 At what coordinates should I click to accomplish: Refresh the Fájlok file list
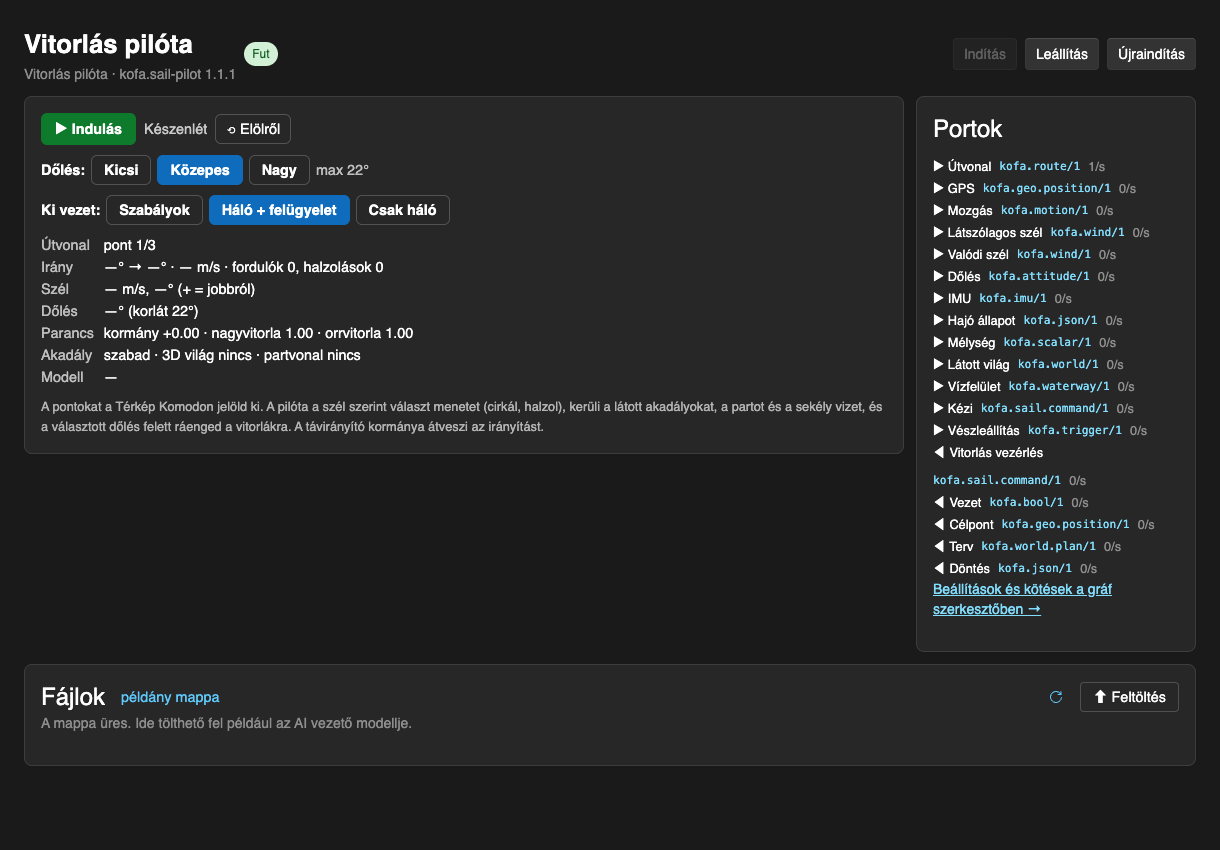[1056, 697]
